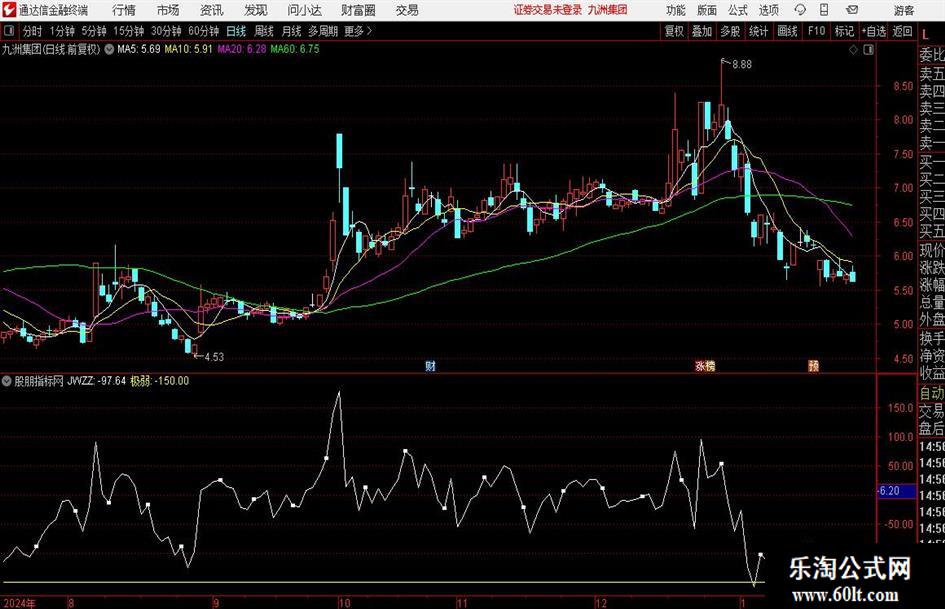Click the F10 company info button
This screenshot has height=609, width=945.
(x=816, y=31)
